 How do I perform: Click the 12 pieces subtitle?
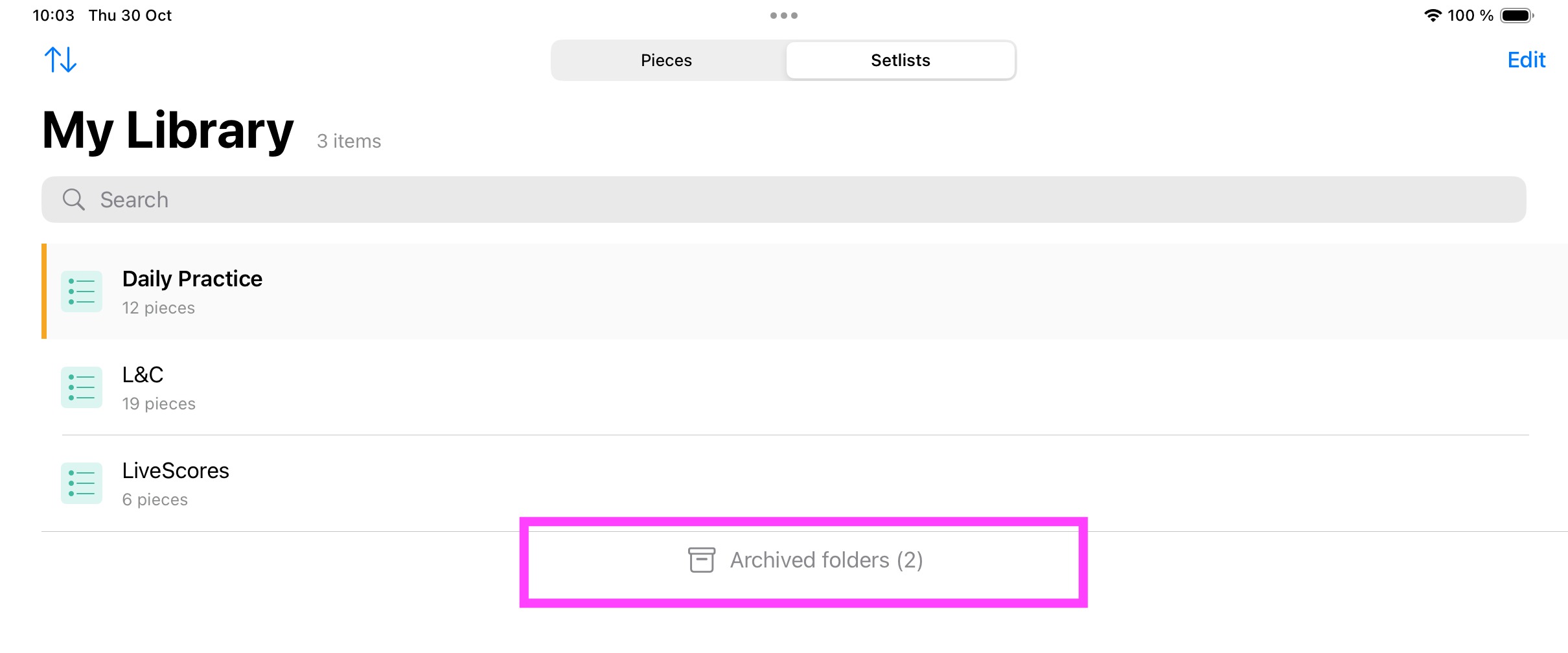(159, 308)
